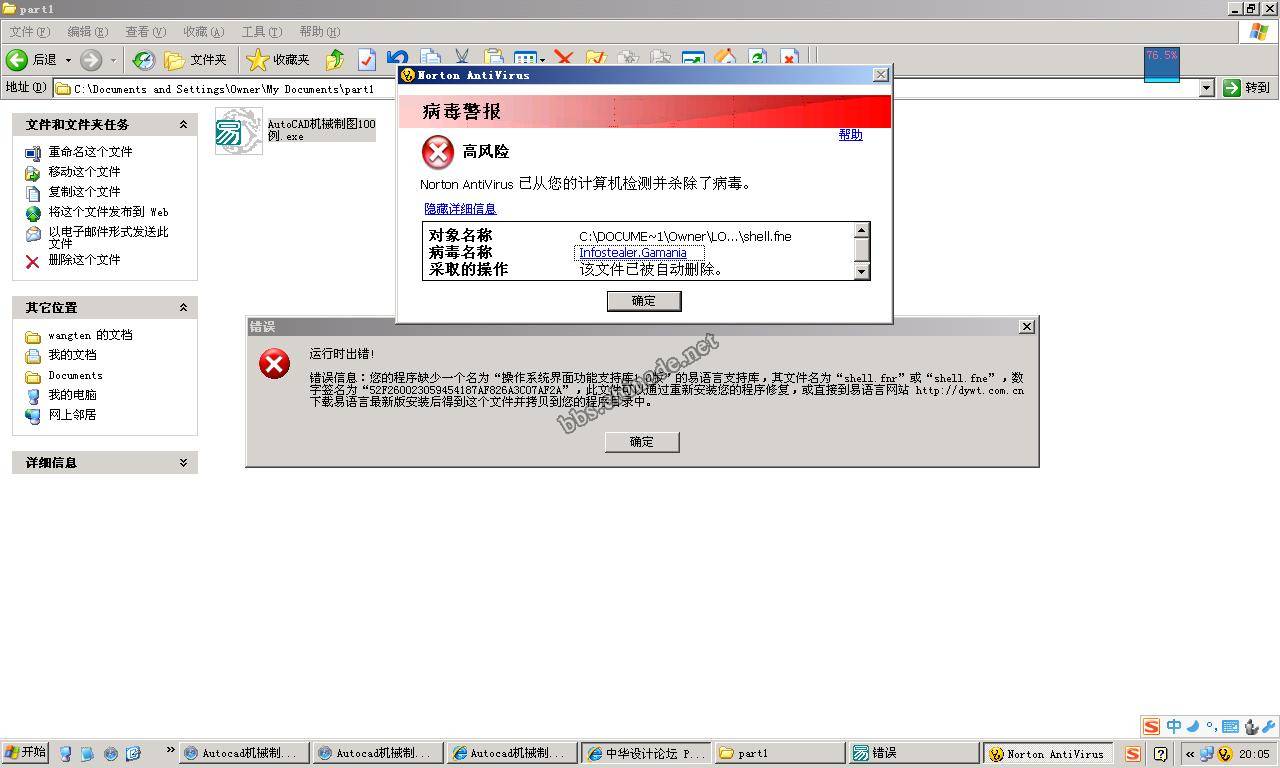Click 以电子邮件形式发送此文件 link
This screenshot has width=1280, height=768.
(108, 237)
